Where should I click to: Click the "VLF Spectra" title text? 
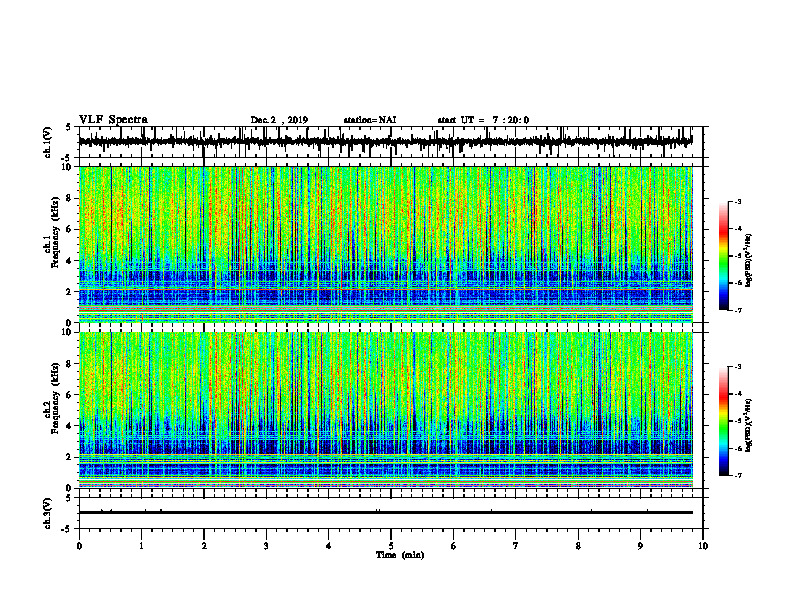pos(113,120)
